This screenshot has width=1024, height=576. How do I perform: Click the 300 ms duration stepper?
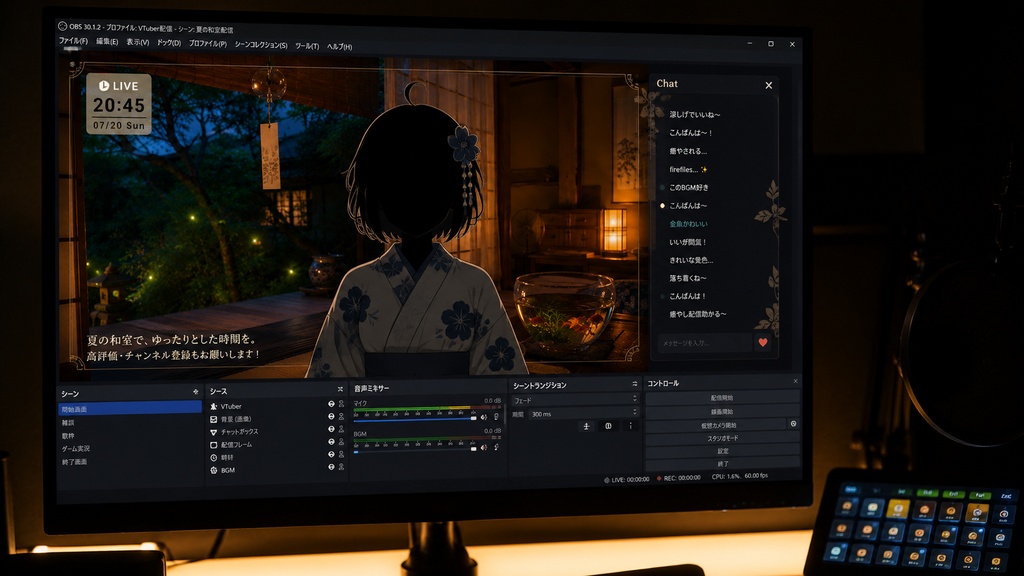click(634, 413)
